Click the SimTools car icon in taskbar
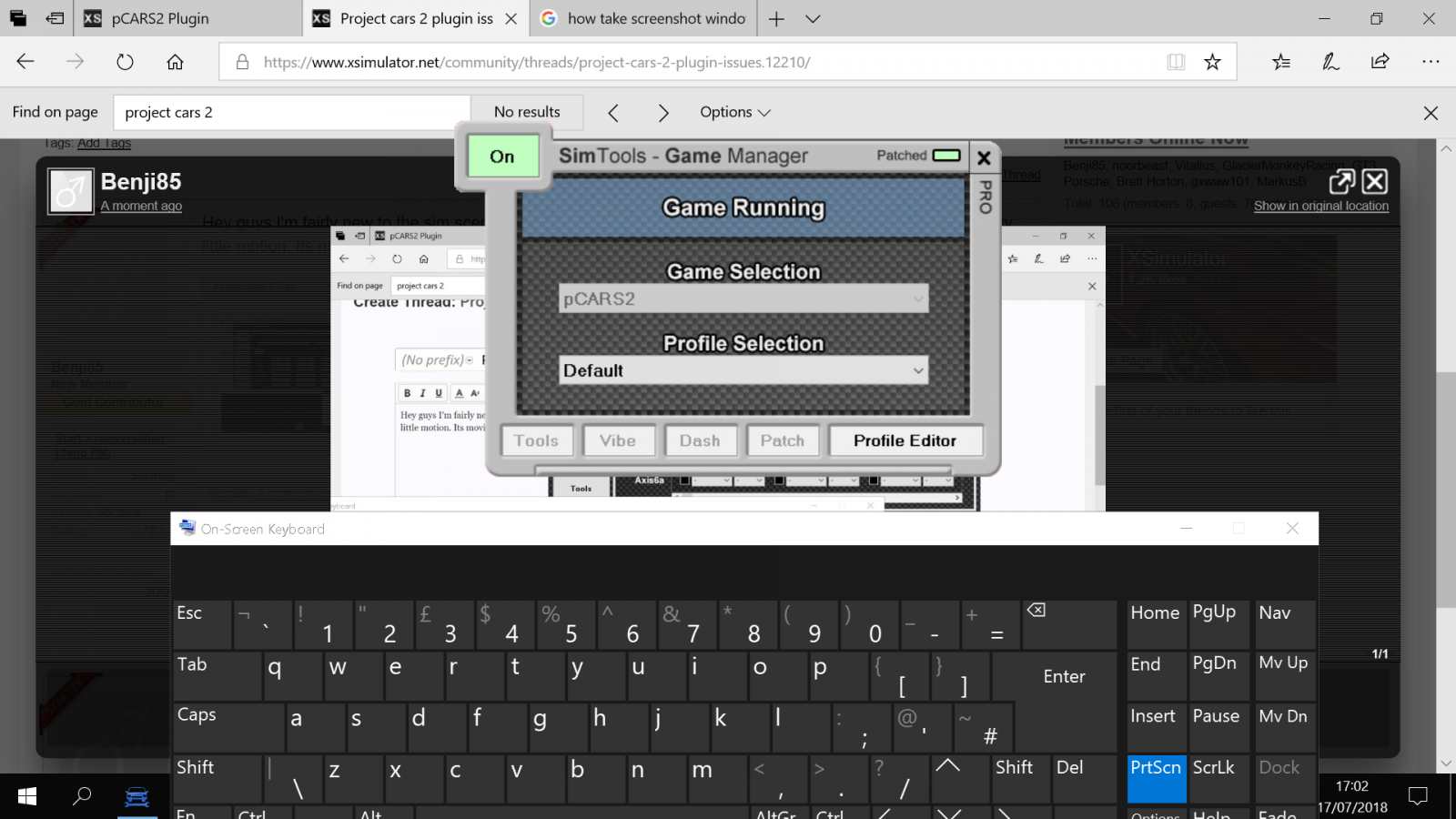This screenshot has height=819, width=1456. [136, 797]
